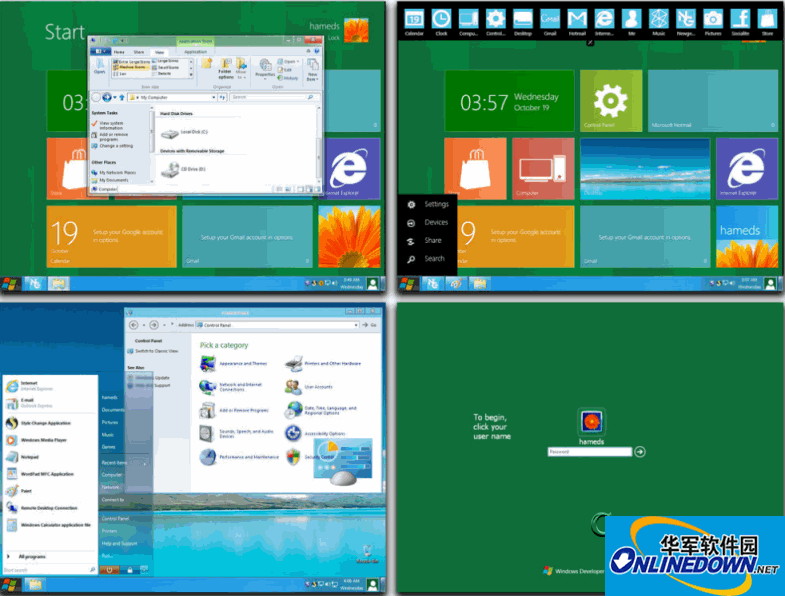The width and height of the screenshot is (785, 596).
Task: Click the Start search field
Action: click(49, 570)
